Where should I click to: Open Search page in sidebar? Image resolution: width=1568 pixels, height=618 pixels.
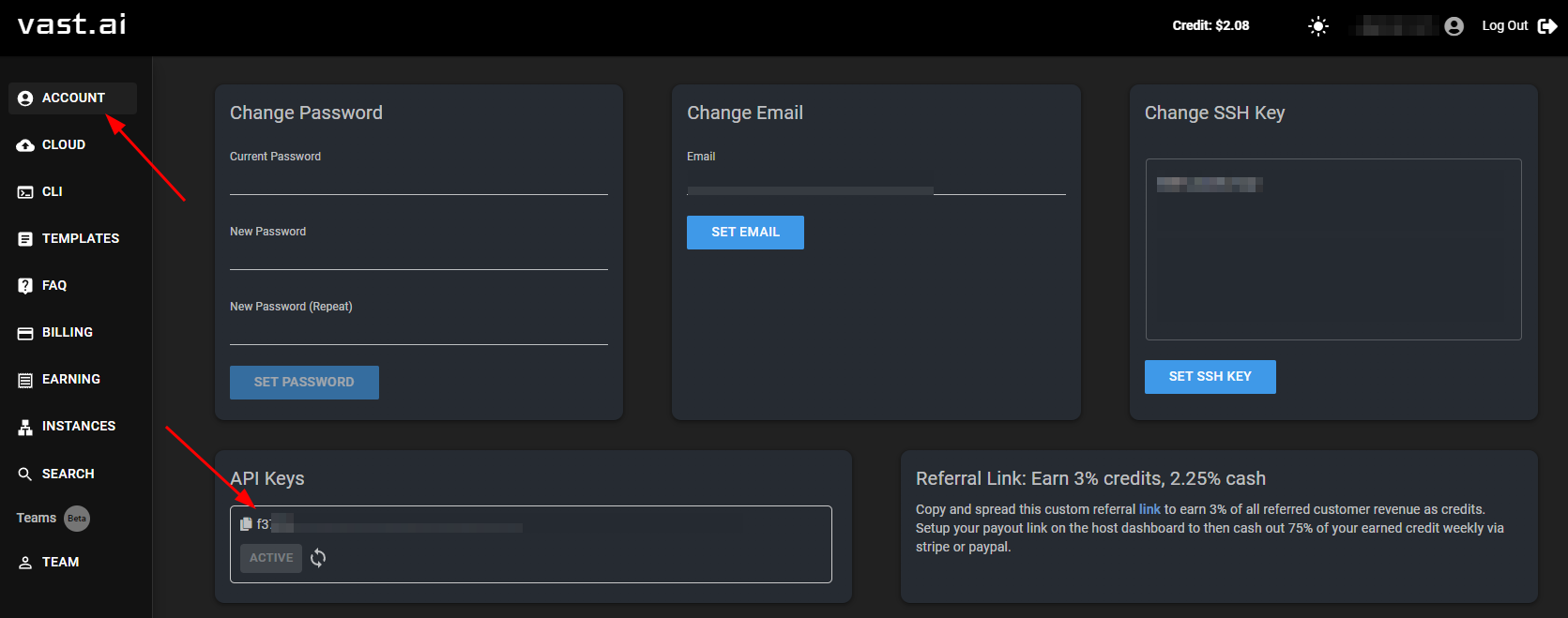coord(68,475)
